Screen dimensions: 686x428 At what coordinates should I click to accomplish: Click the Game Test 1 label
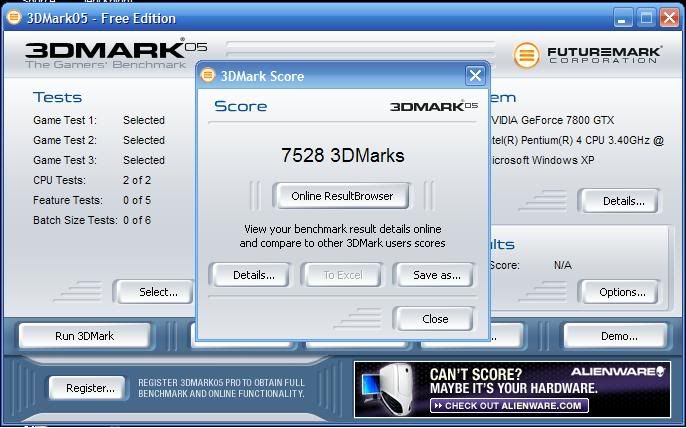click(65, 120)
